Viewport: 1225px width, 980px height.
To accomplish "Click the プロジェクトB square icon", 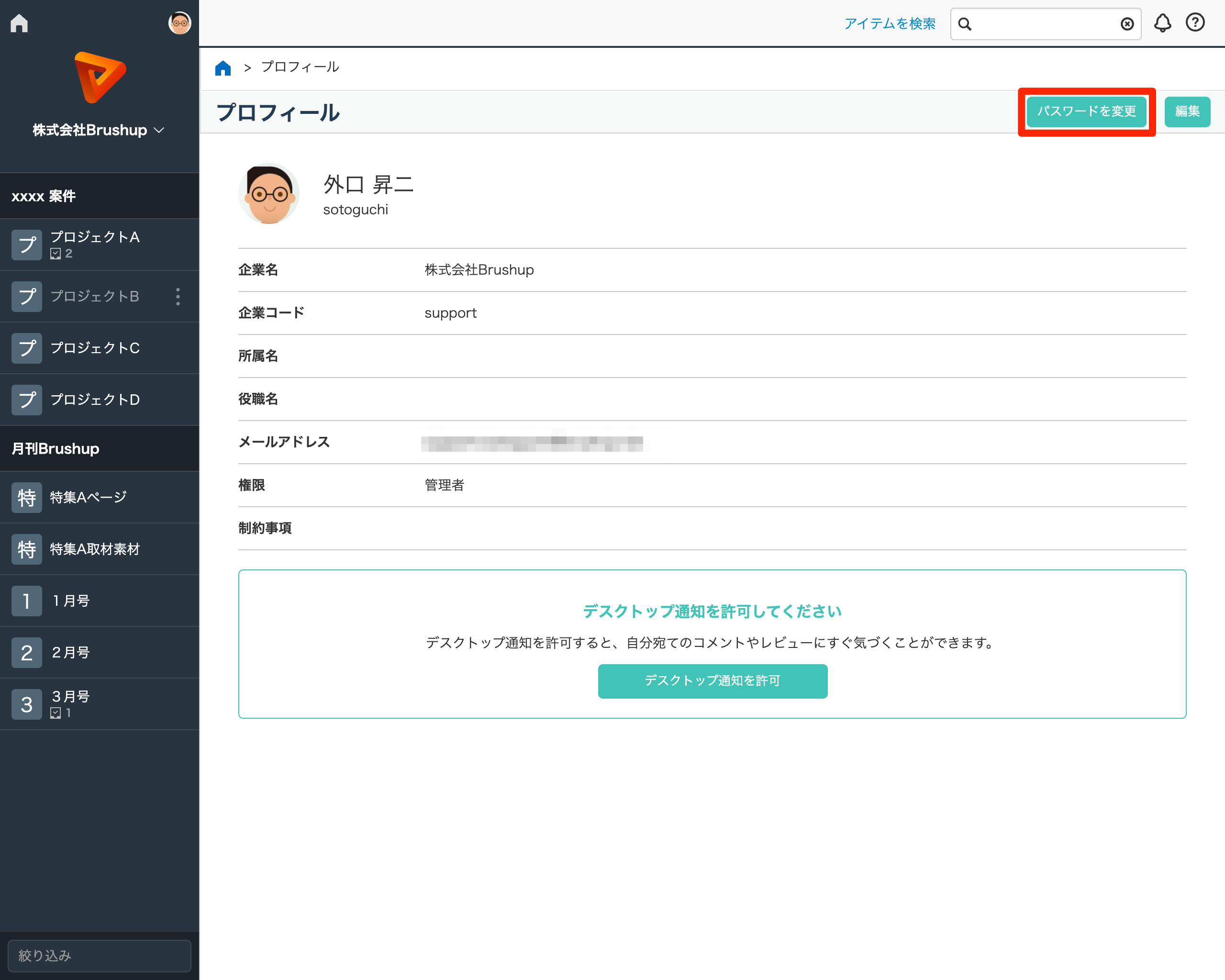I will click(27, 297).
